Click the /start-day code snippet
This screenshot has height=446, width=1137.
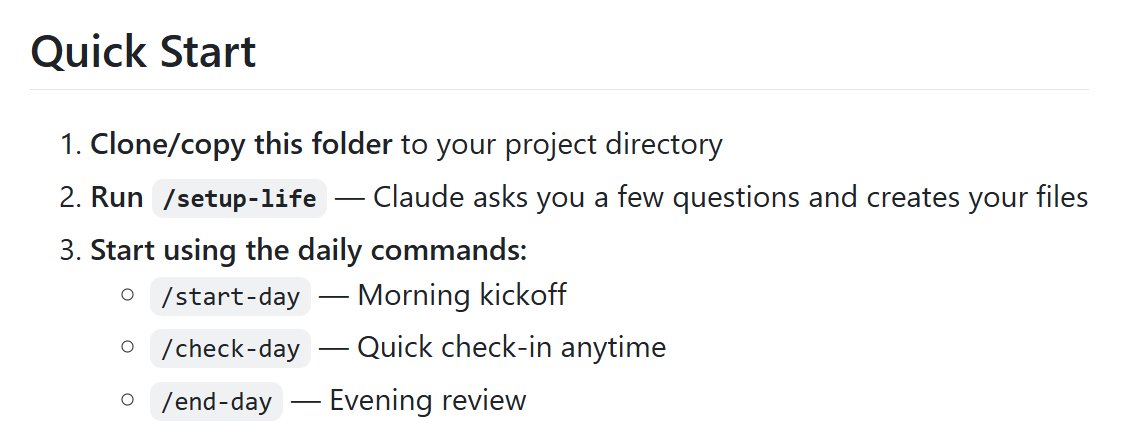coord(230,297)
